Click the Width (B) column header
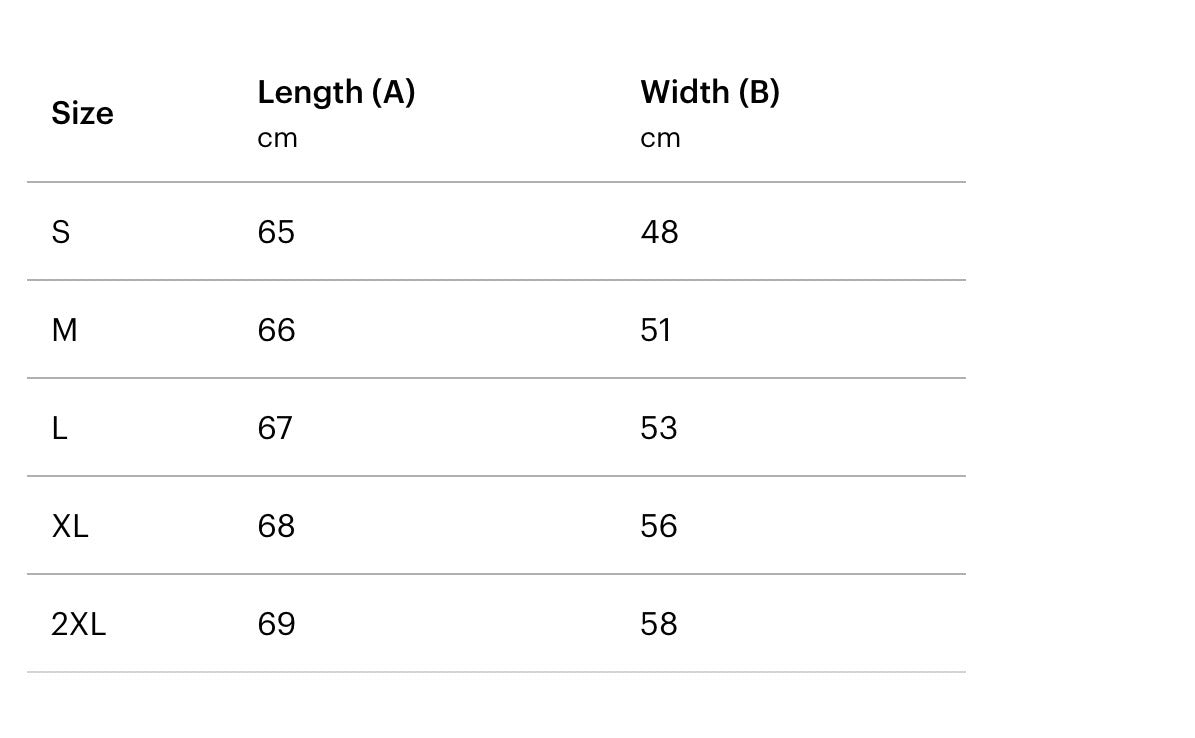Image resolution: width=1195 pixels, height=738 pixels. (709, 92)
